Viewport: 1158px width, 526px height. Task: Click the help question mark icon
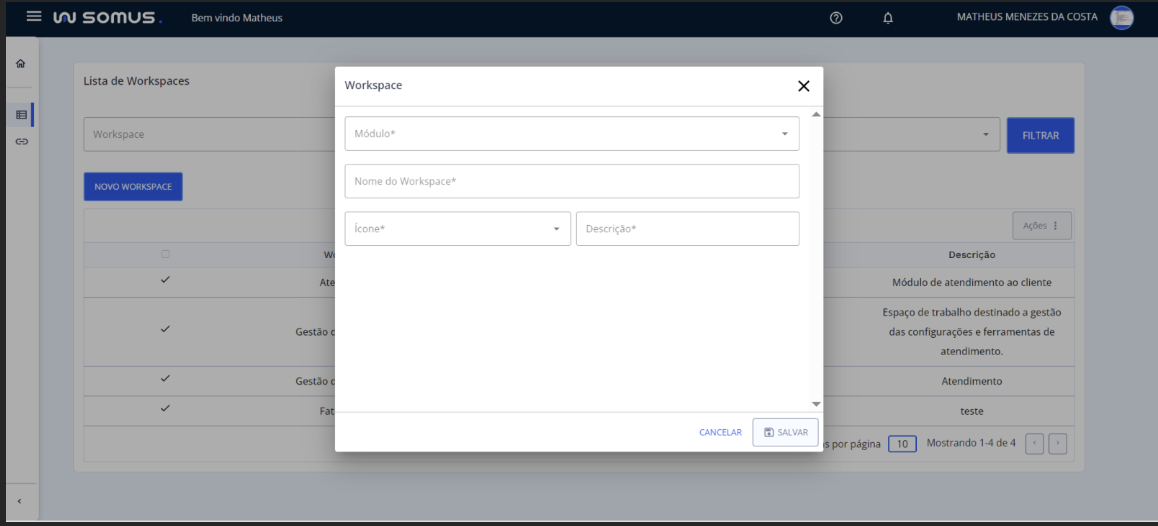836,18
